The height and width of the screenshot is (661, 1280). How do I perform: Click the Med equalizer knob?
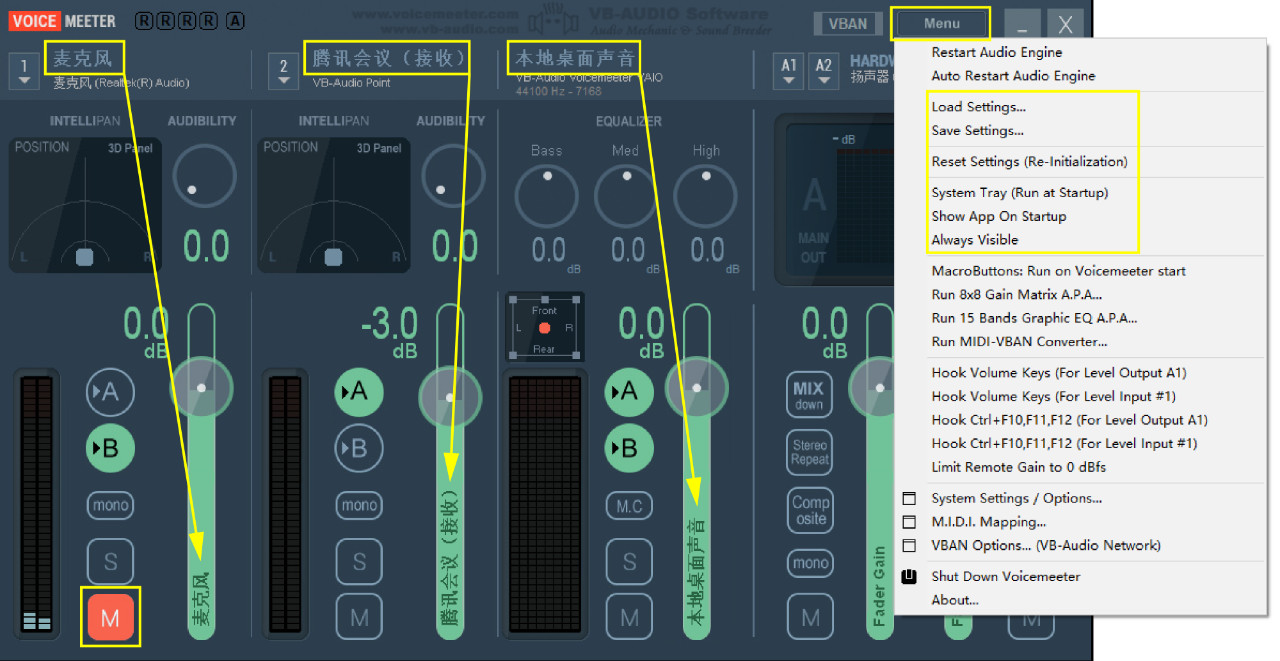626,195
